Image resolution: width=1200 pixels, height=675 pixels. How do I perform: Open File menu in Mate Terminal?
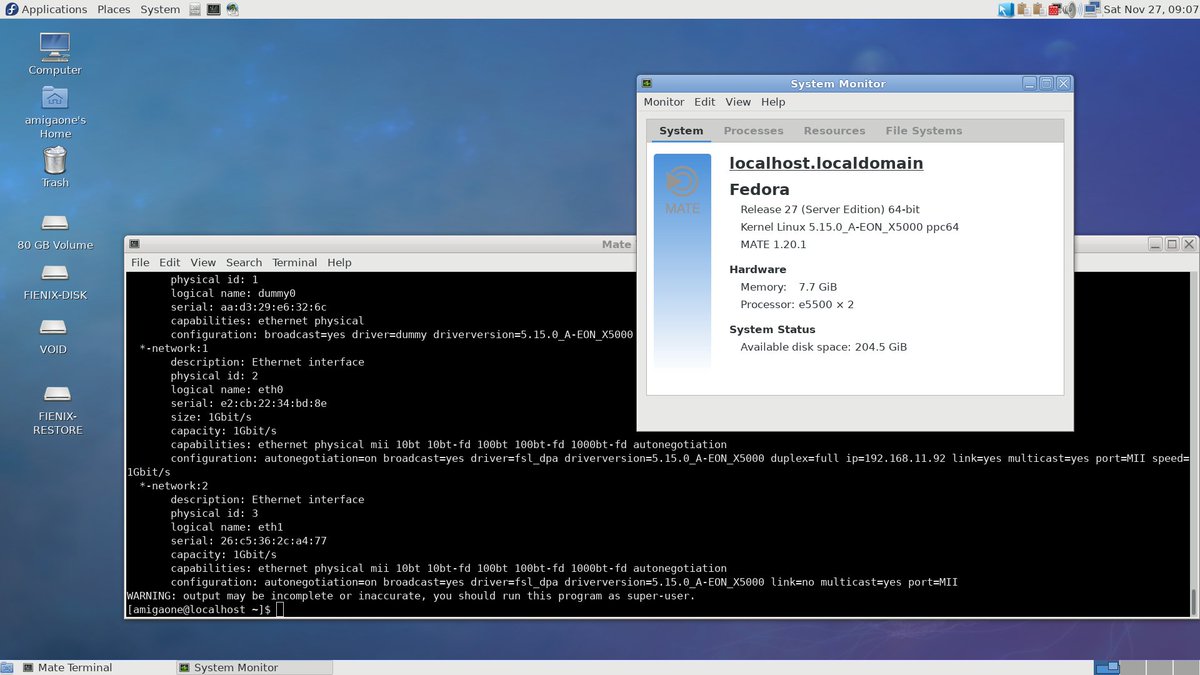tap(140, 262)
